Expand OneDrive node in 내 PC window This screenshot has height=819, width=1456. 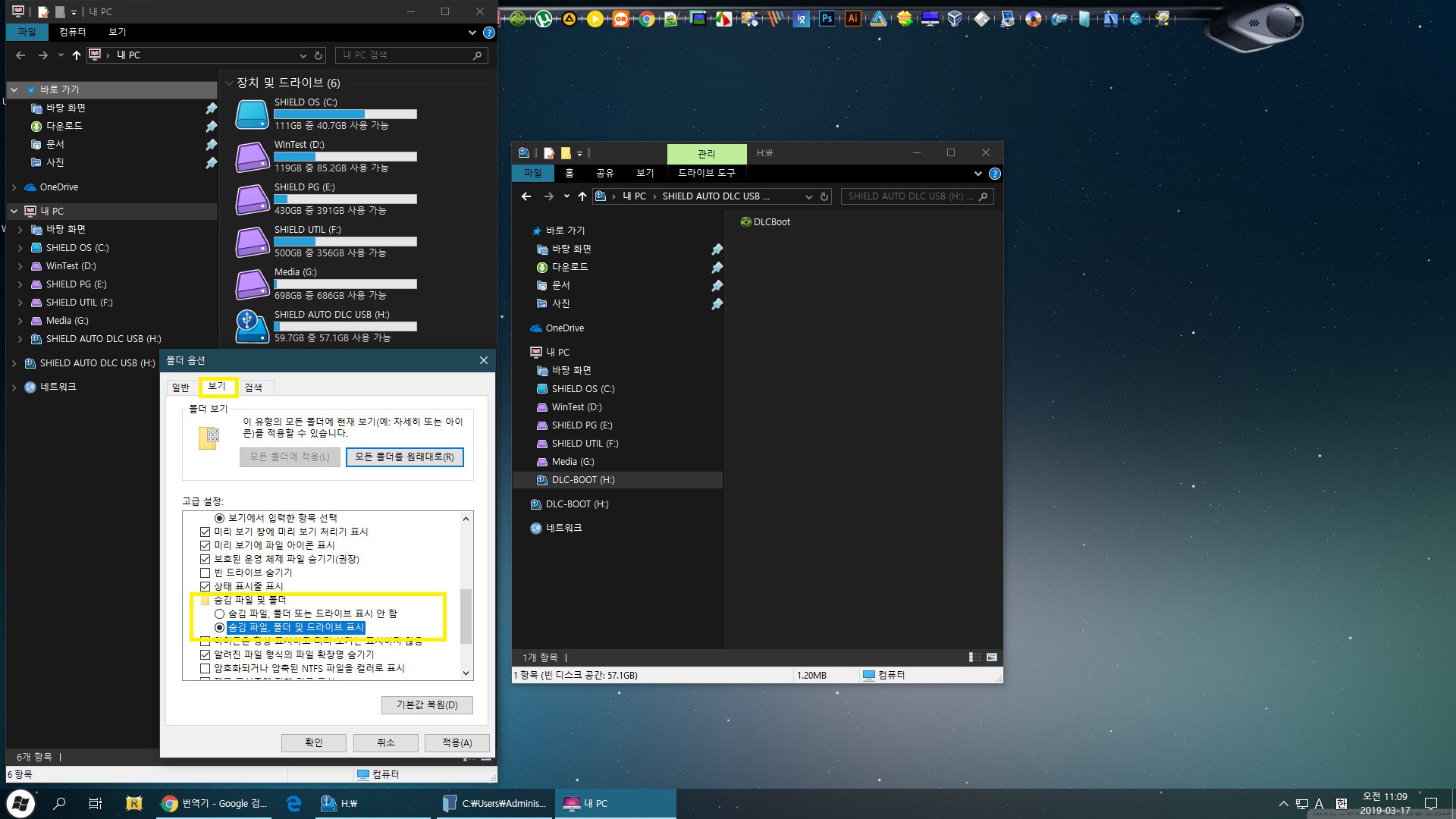click(14, 187)
